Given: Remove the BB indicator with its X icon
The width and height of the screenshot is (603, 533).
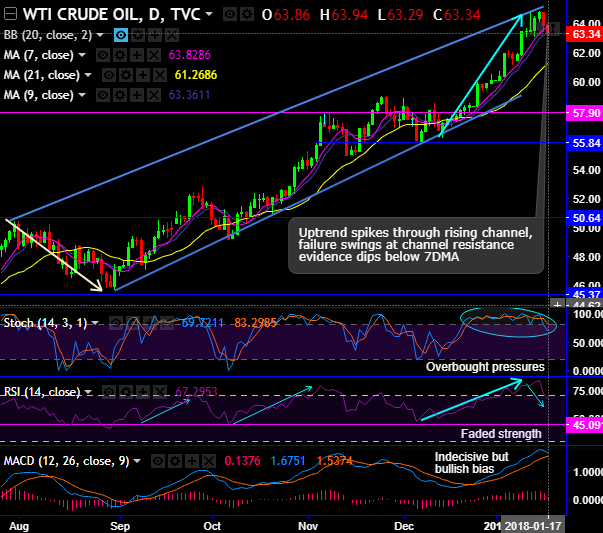Looking at the screenshot, I should [x=172, y=35].
